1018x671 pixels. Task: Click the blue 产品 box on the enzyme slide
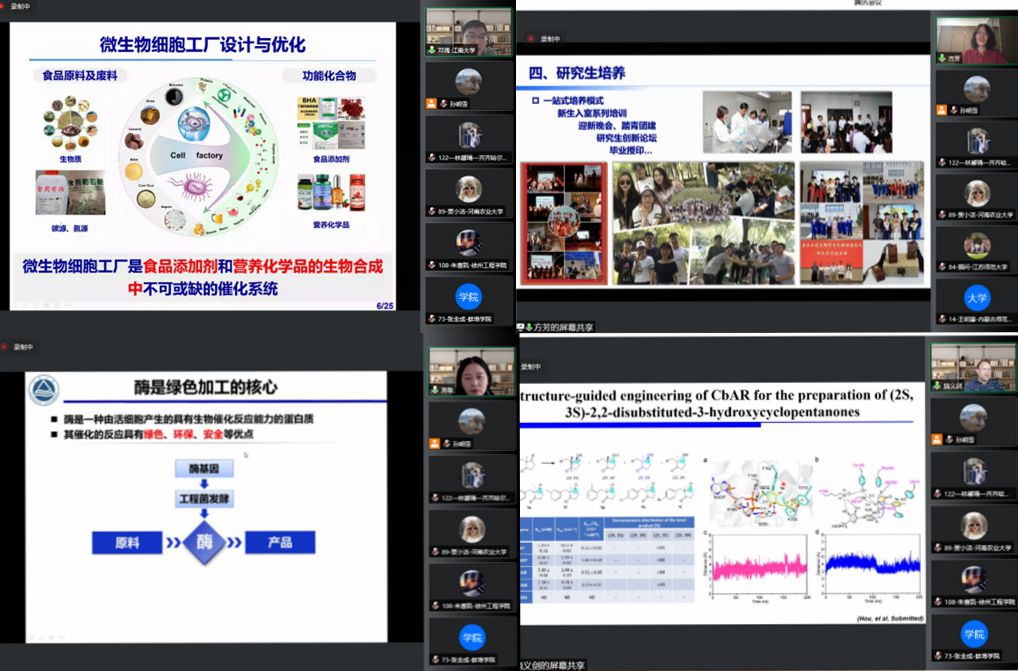pyautogui.click(x=280, y=543)
